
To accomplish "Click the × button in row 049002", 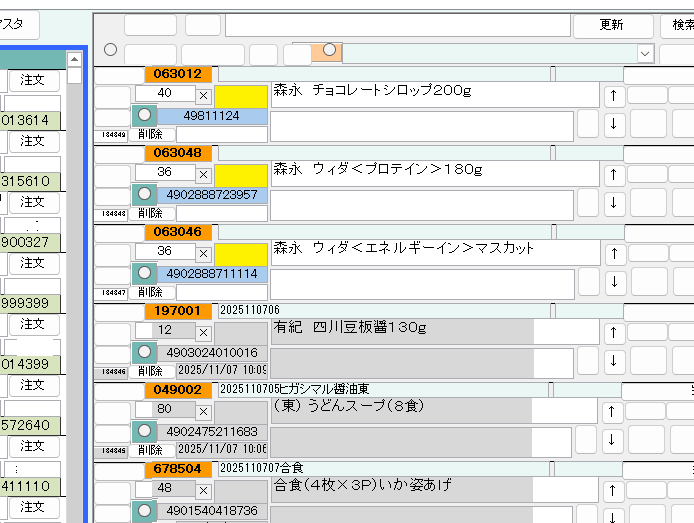I will point(204,411).
